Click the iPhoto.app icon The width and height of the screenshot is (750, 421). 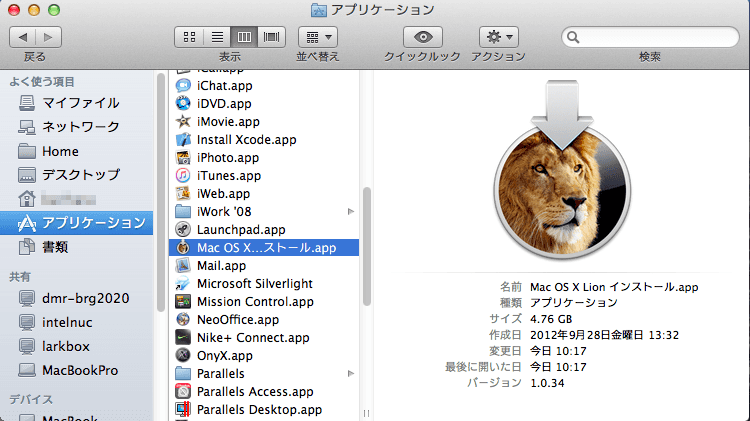click(x=183, y=157)
